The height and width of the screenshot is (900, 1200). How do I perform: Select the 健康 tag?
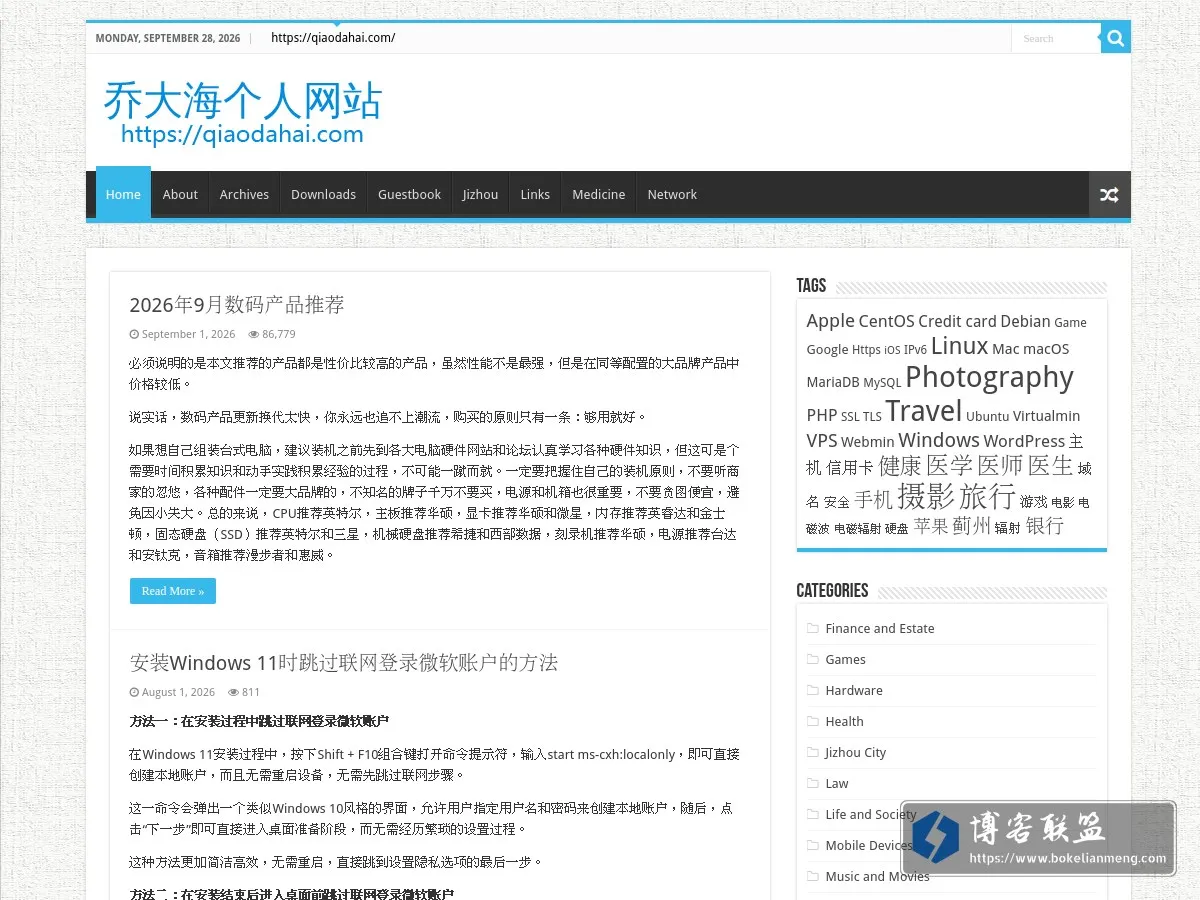point(900,466)
